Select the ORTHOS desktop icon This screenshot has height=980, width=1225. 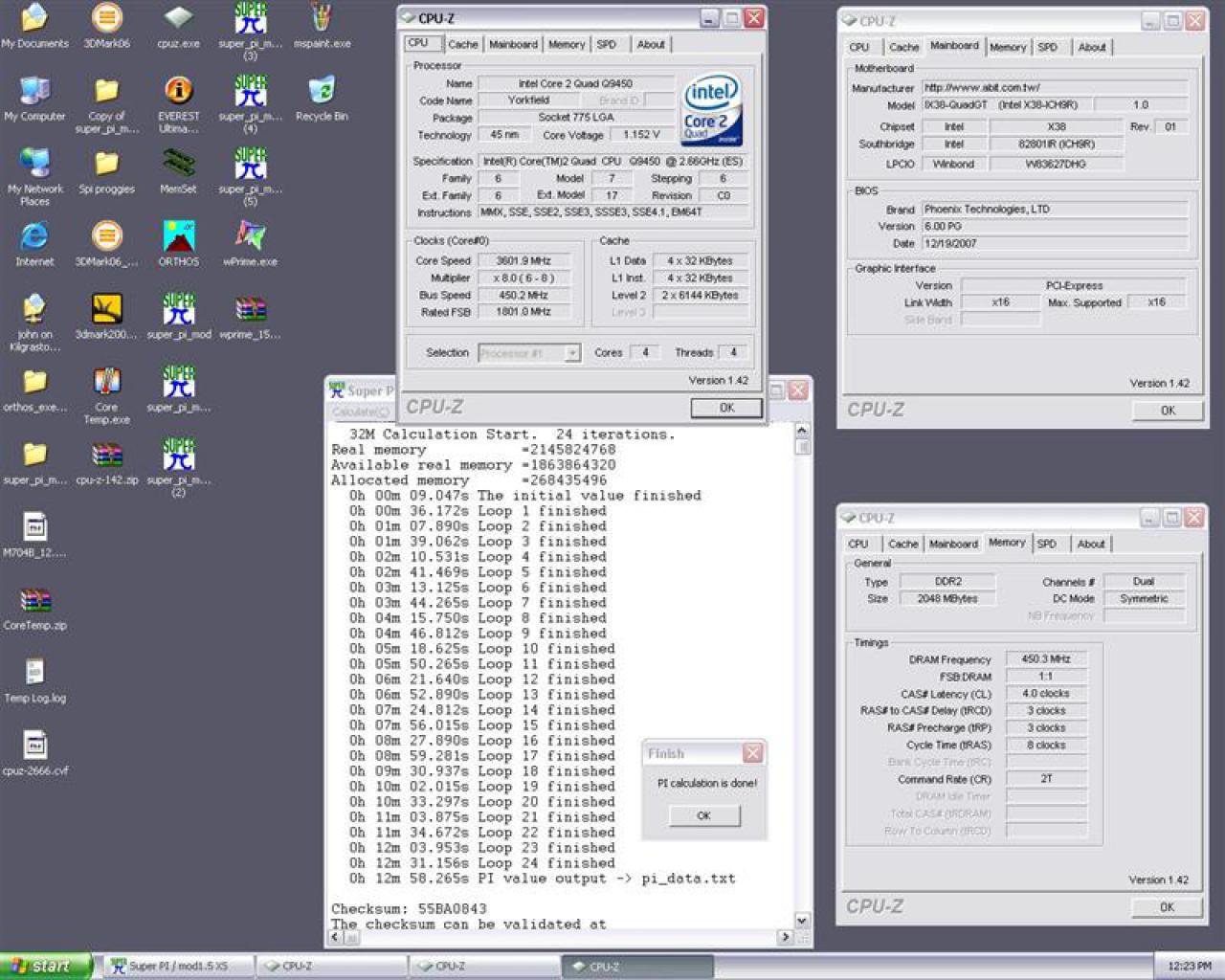pyautogui.click(x=178, y=244)
